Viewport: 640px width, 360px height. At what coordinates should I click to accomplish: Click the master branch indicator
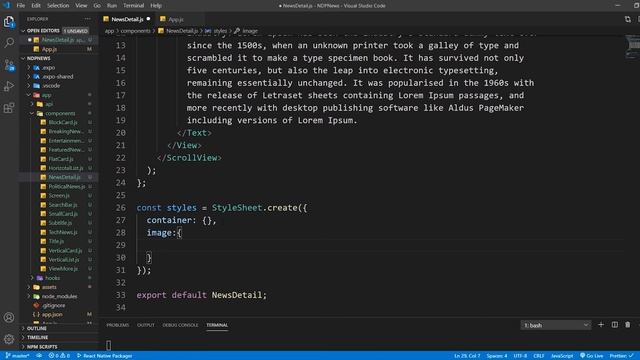pos(18,356)
